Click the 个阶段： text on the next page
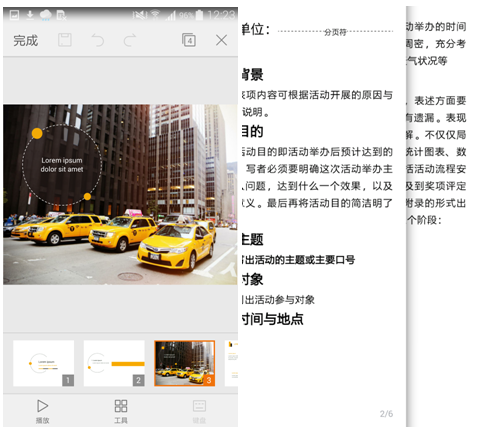The width and height of the screenshot is (480, 437). click(x=424, y=220)
